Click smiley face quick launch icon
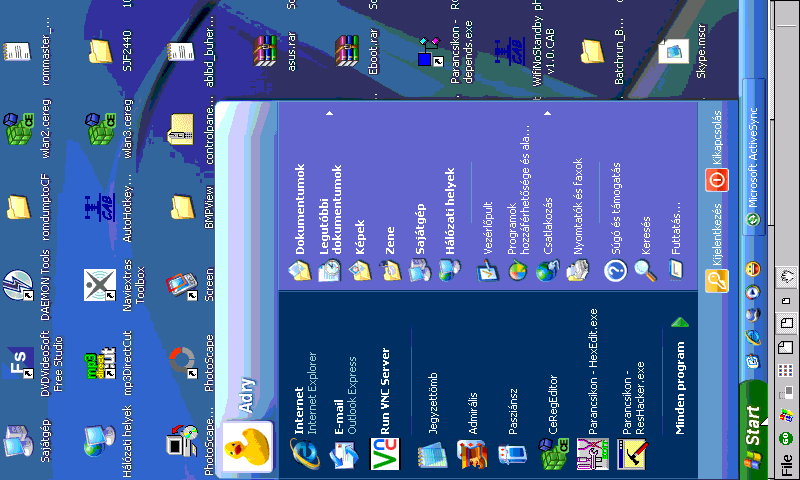 pos(753,269)
